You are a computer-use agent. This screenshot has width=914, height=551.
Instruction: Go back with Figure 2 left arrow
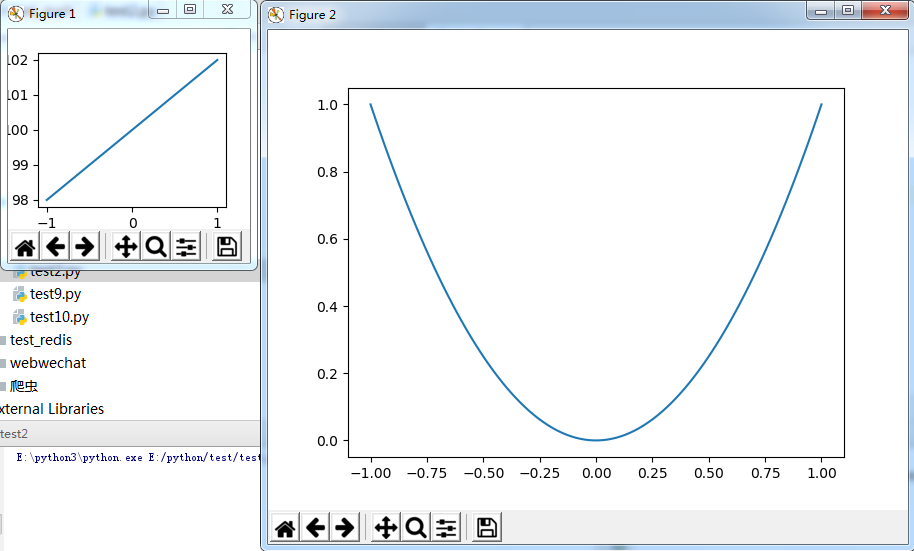click(315, 528)
